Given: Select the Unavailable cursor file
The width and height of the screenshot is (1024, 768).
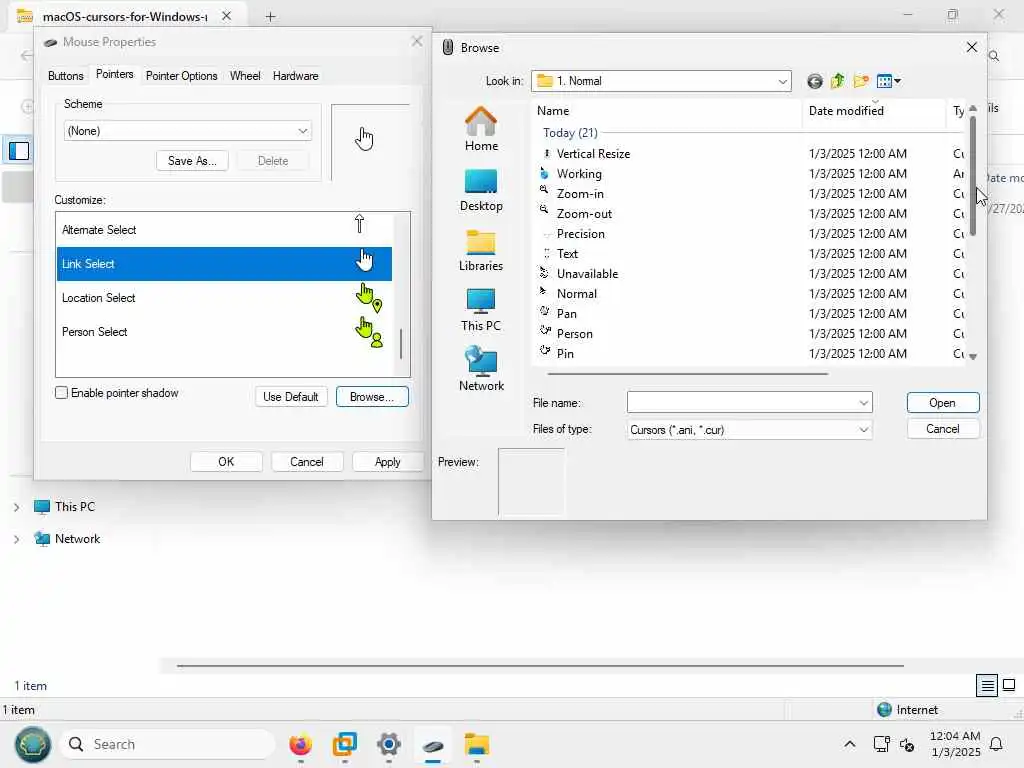Looking at the screenshot, I should (x=587, y=274).
